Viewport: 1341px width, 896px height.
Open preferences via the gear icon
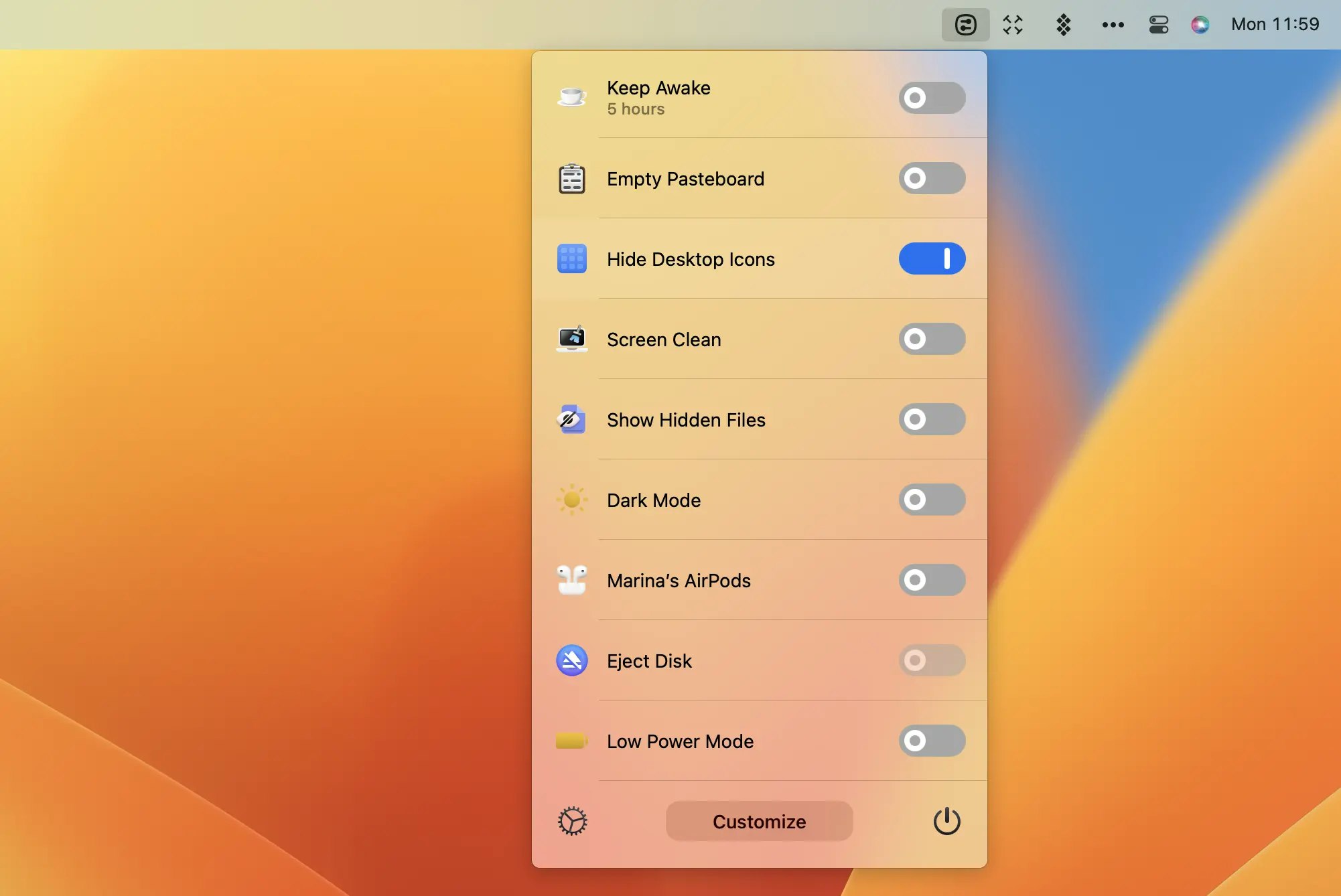[572, 821]
